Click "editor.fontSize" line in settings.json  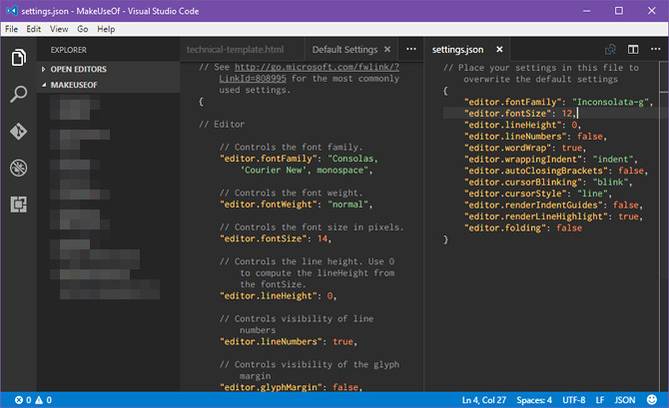[521, 114]
